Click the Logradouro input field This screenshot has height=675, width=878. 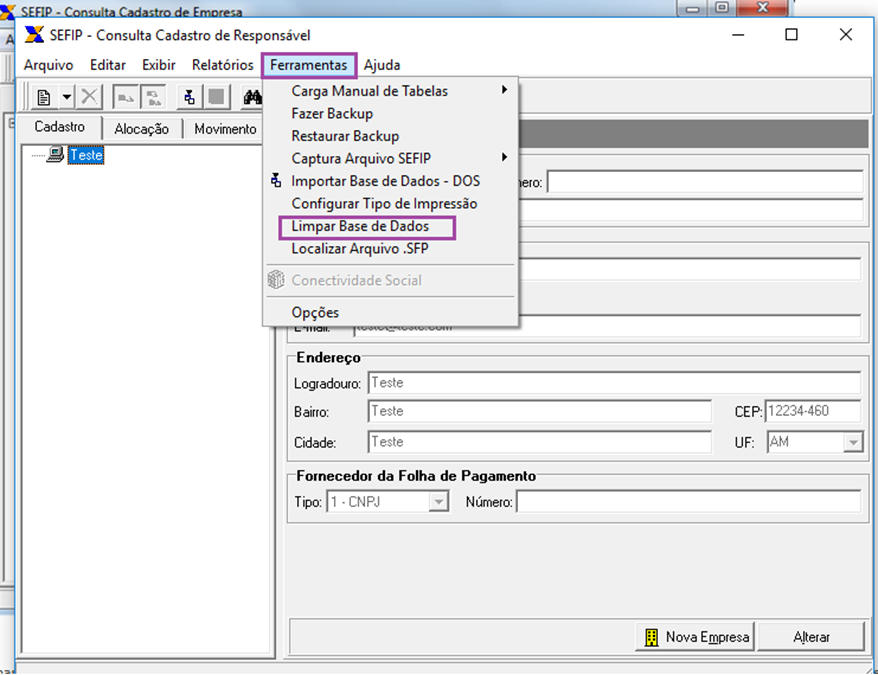point(613,383)
